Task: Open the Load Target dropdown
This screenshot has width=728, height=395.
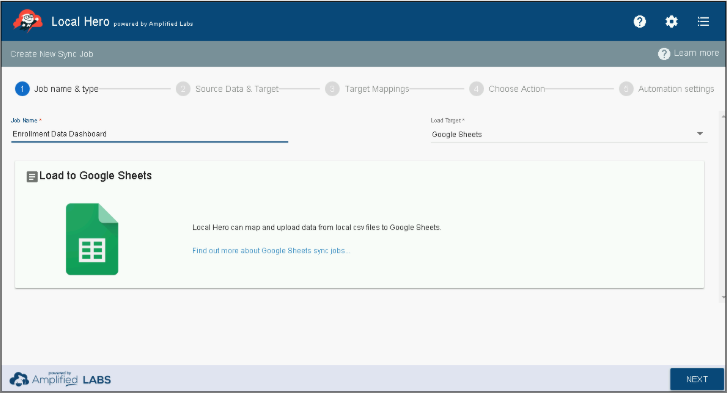Action: click(x=569, y=134)
